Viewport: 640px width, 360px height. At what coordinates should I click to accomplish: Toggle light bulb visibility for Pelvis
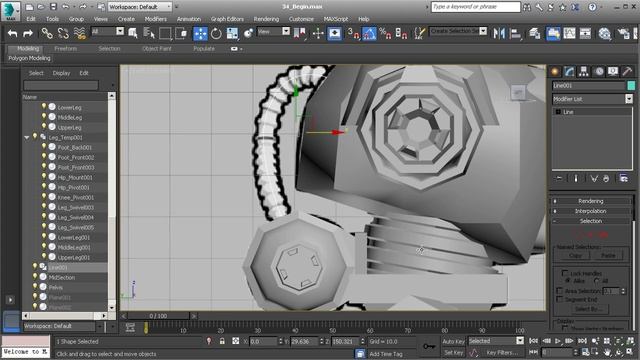pyautogui.click(x=35, y=287)
